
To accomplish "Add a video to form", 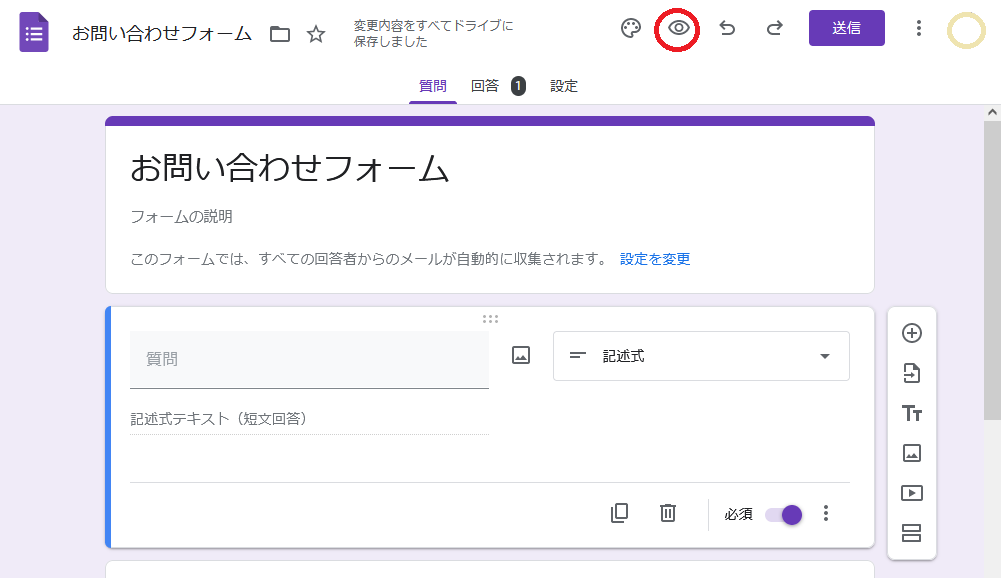I will click(912, 493).
